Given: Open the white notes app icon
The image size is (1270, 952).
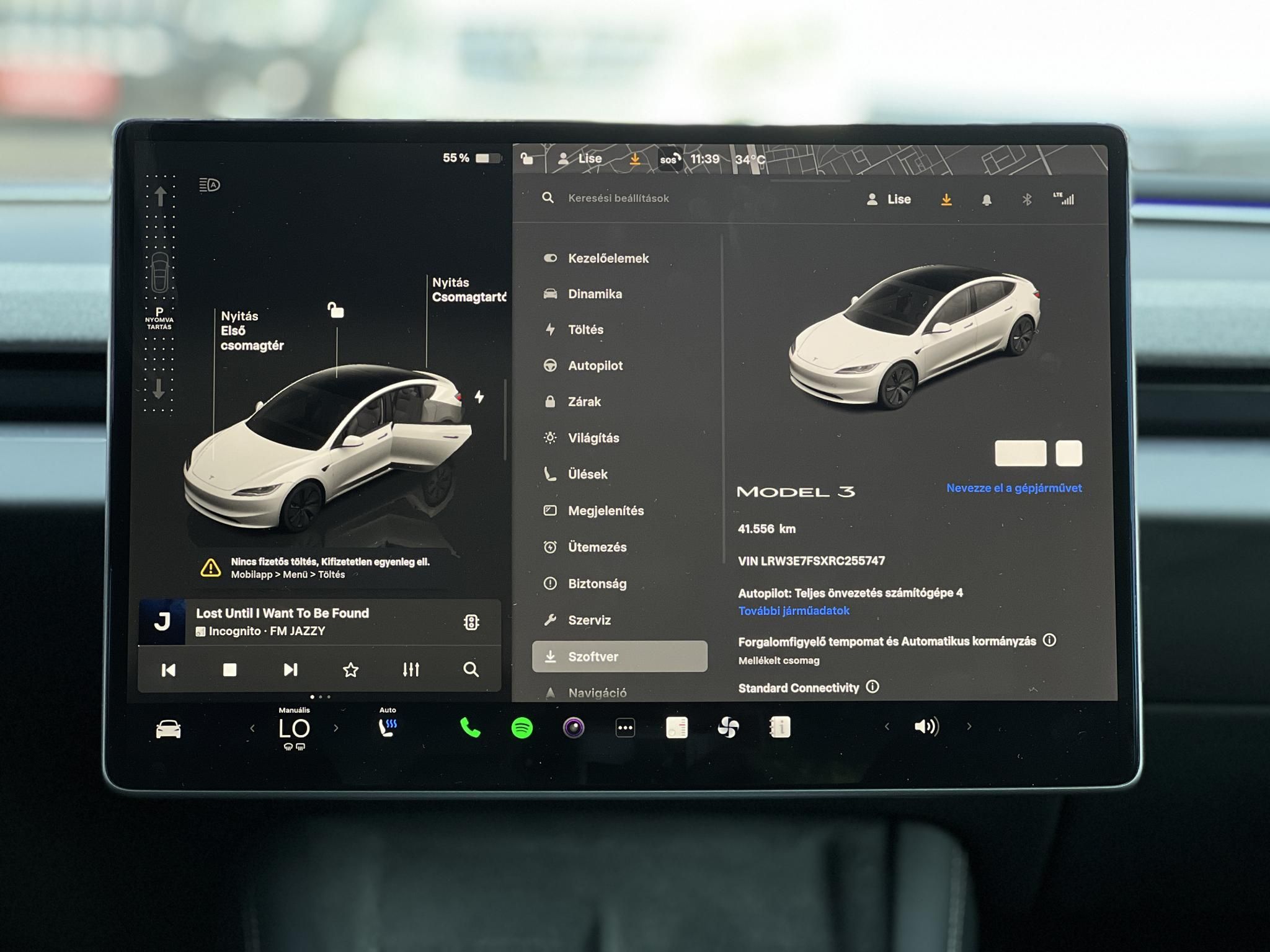Looking at the screenshot, I should point(677,727).
